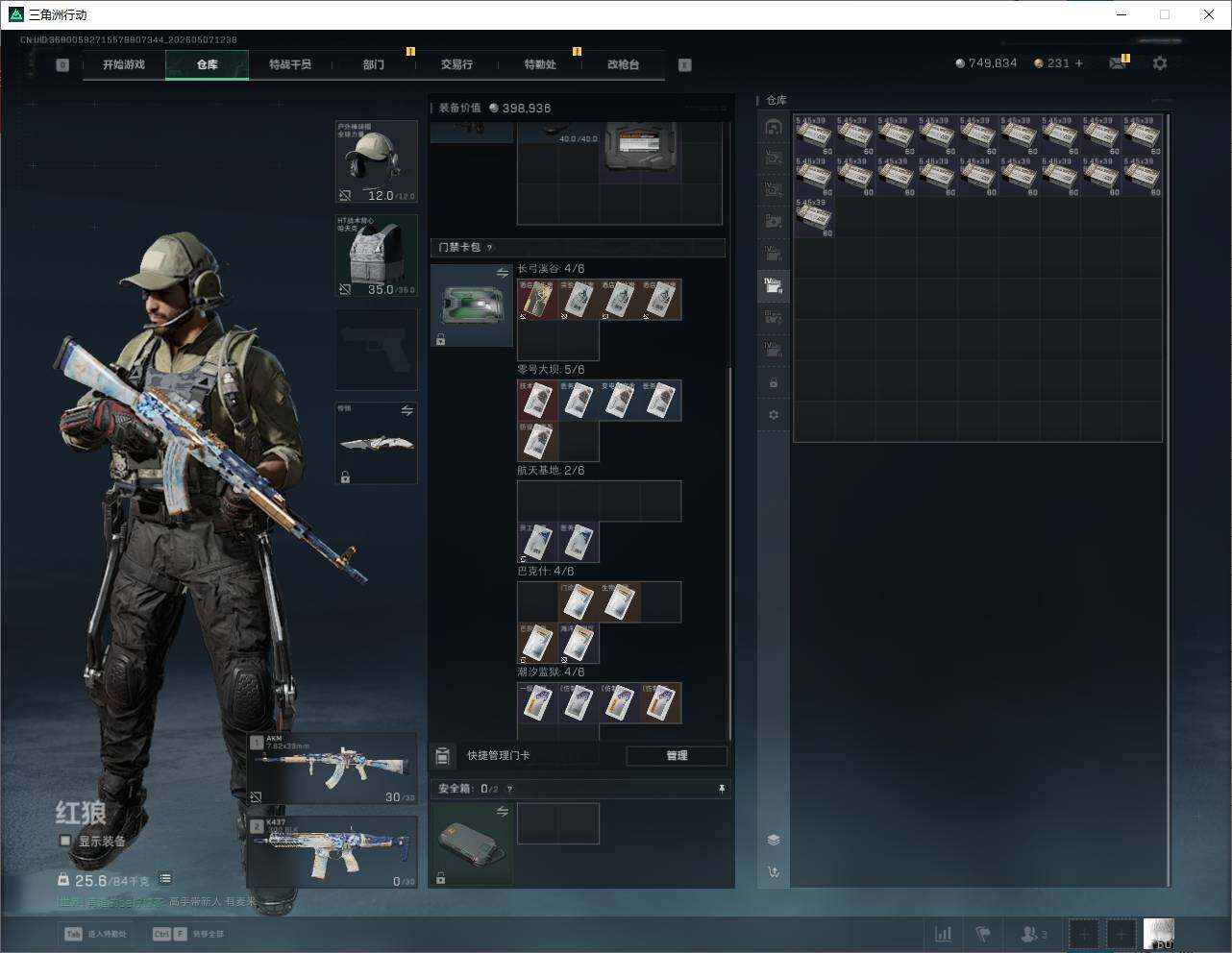Select the highlighted IV storage box tab
Screen dimensions: 1232x953
click(774, 284)
